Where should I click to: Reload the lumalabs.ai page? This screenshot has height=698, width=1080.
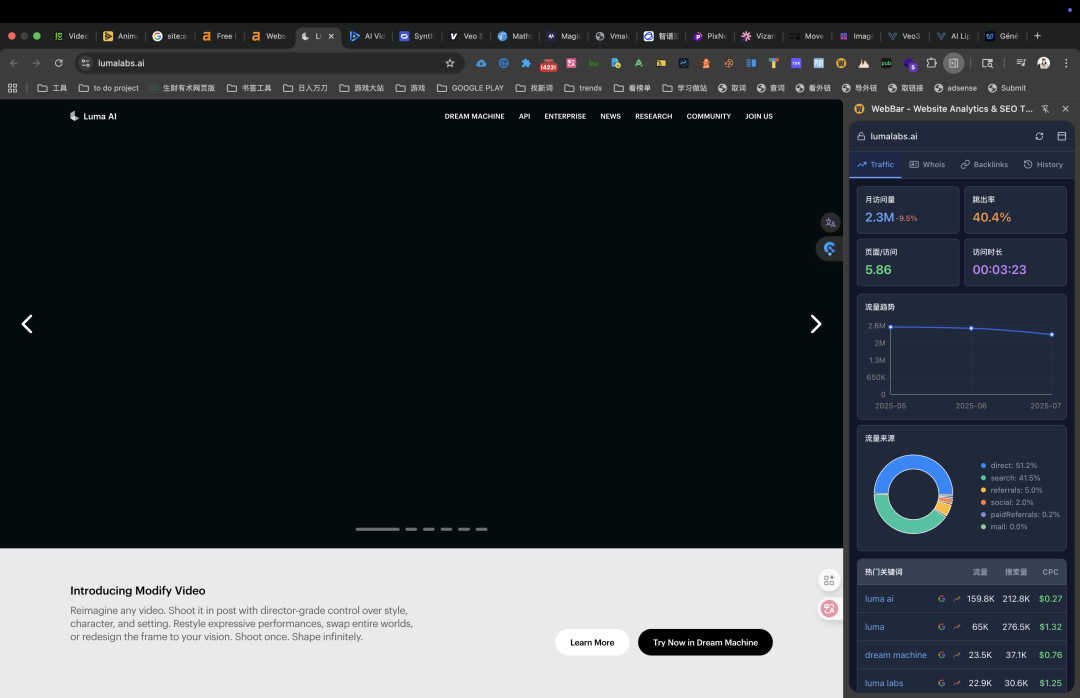59,63
